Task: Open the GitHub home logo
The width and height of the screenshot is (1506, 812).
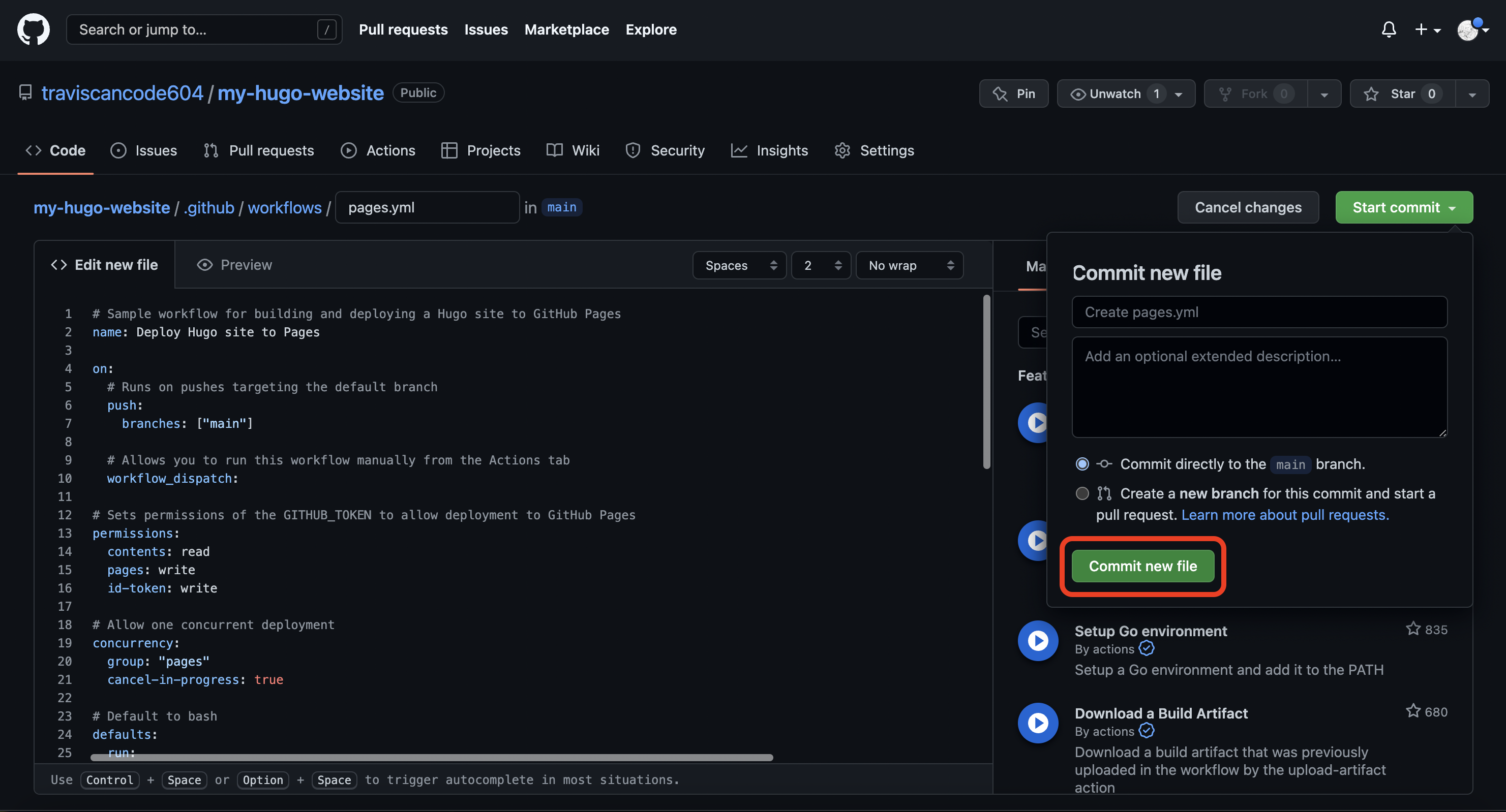Action: (x=34, y=29)
